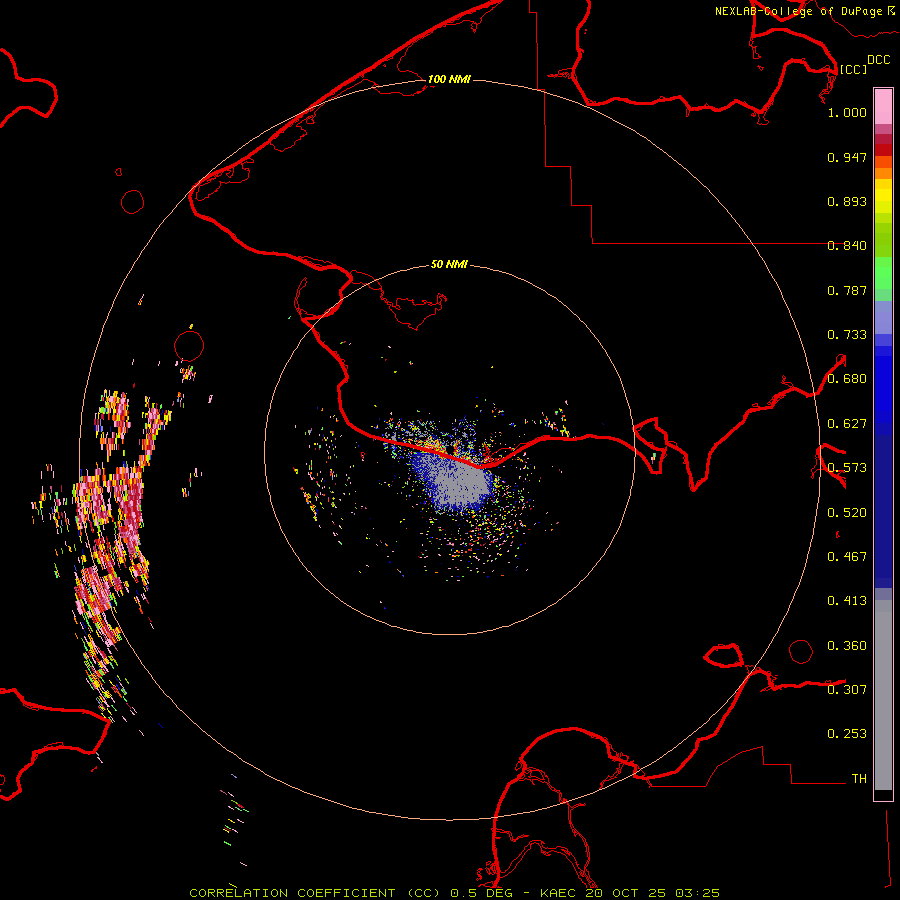Click the 0.253 scale value
The height and width of the screenshot is (900, 900).
847,734
